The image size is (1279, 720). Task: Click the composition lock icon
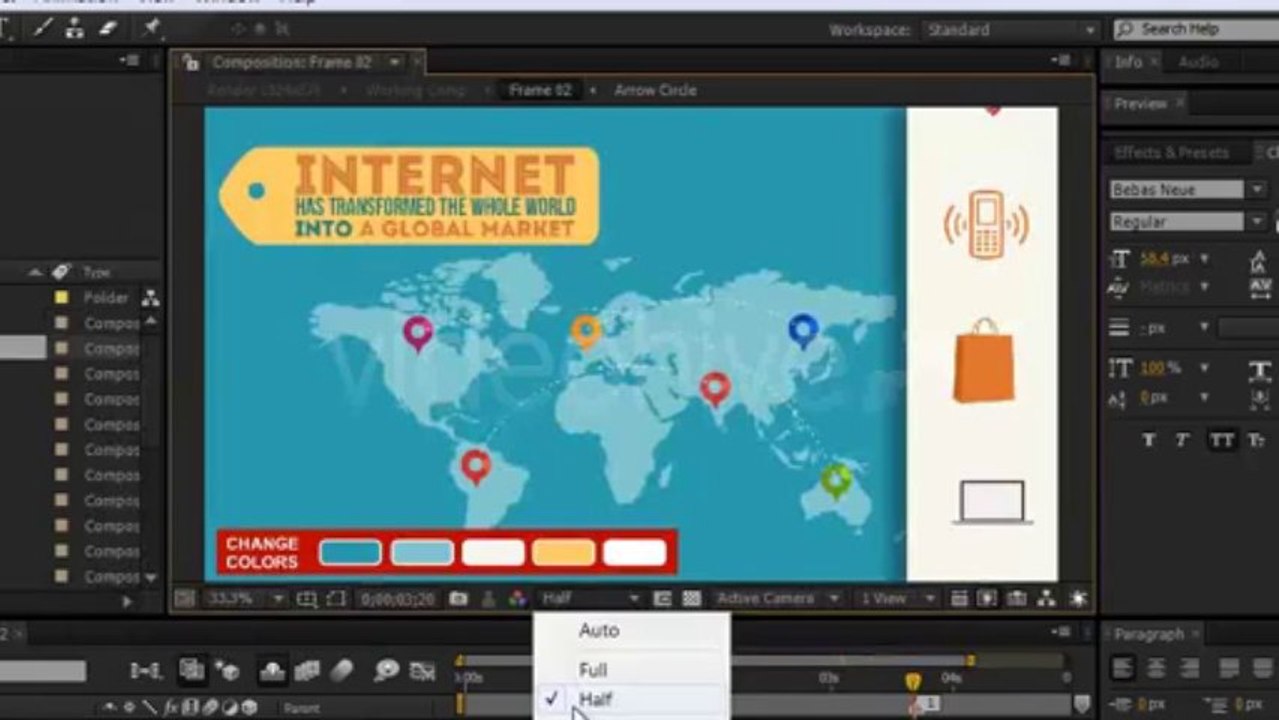191,62
